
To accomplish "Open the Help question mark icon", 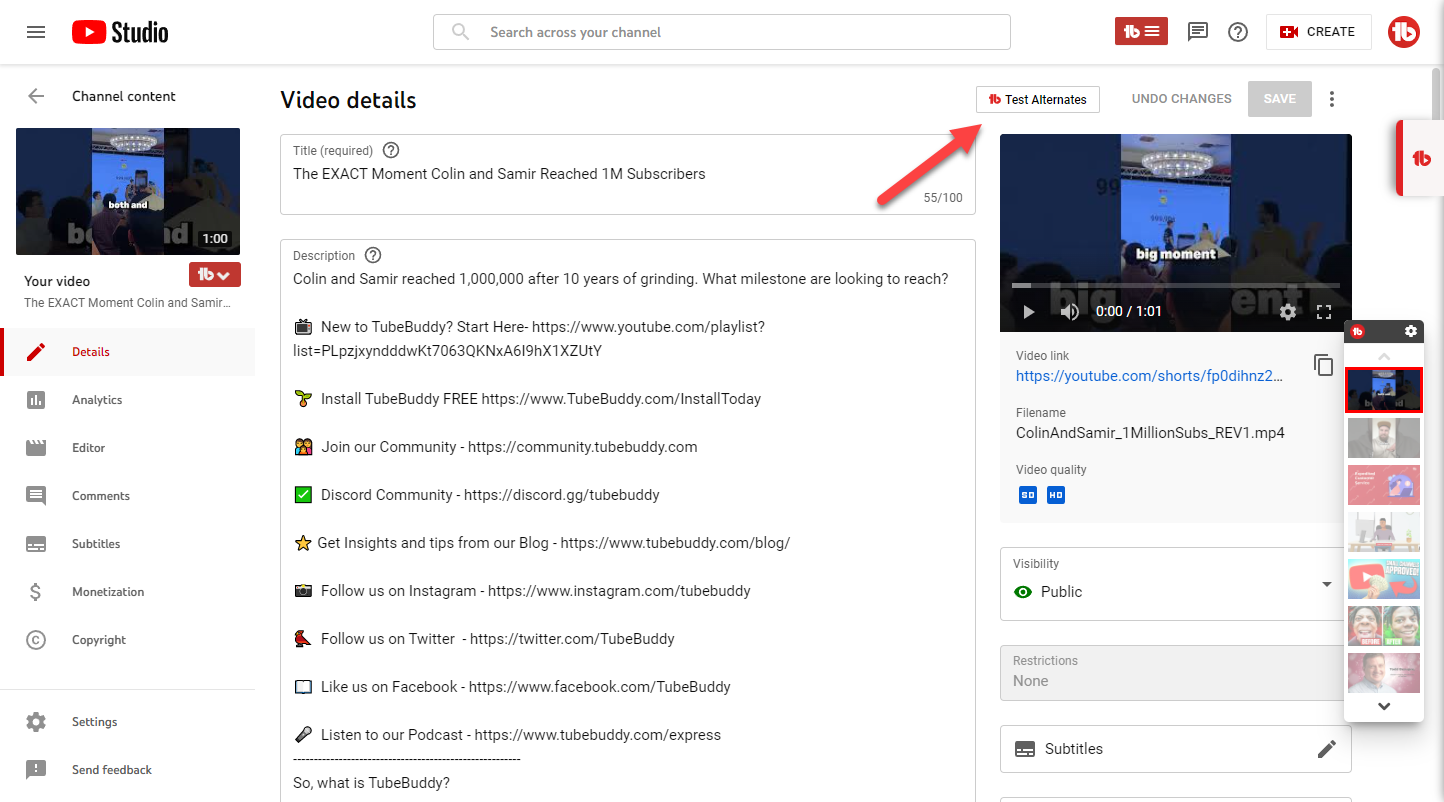I will coord(1238,32).
